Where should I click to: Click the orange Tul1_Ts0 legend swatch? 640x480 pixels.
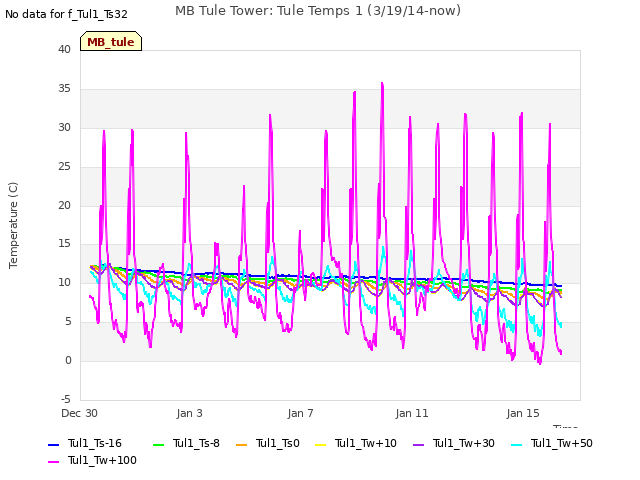point(242,444)
